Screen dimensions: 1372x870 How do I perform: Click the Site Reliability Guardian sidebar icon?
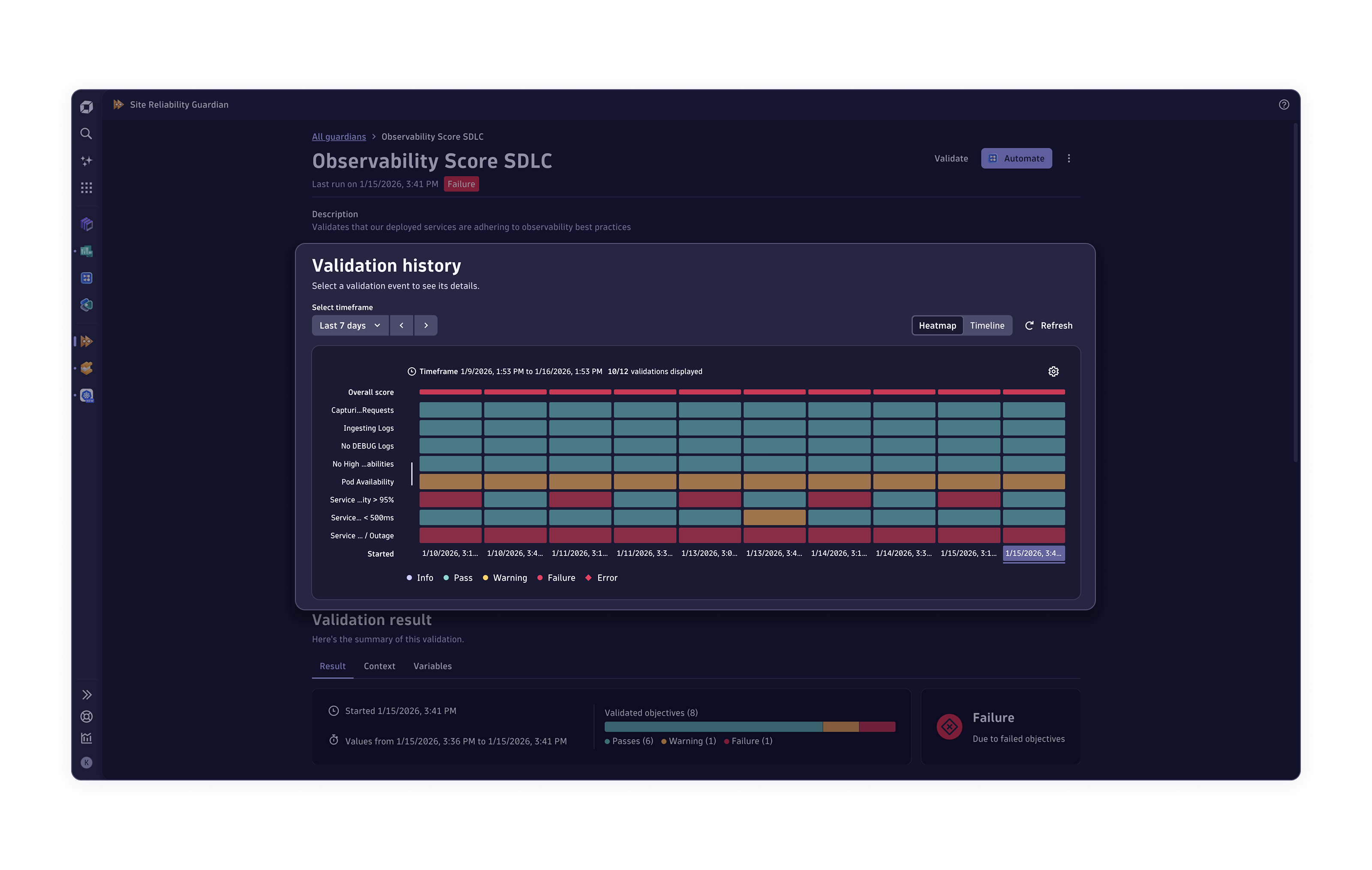[87, 342]
